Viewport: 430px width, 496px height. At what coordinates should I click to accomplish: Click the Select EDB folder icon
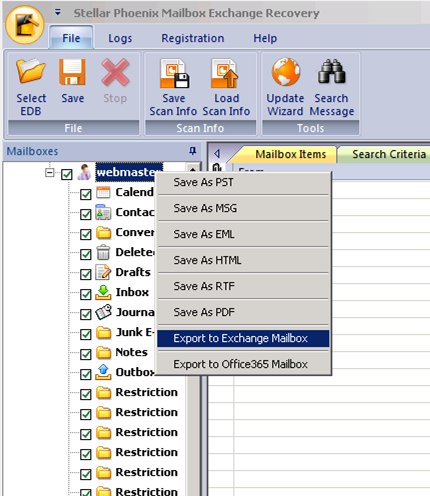click(31, 71)
